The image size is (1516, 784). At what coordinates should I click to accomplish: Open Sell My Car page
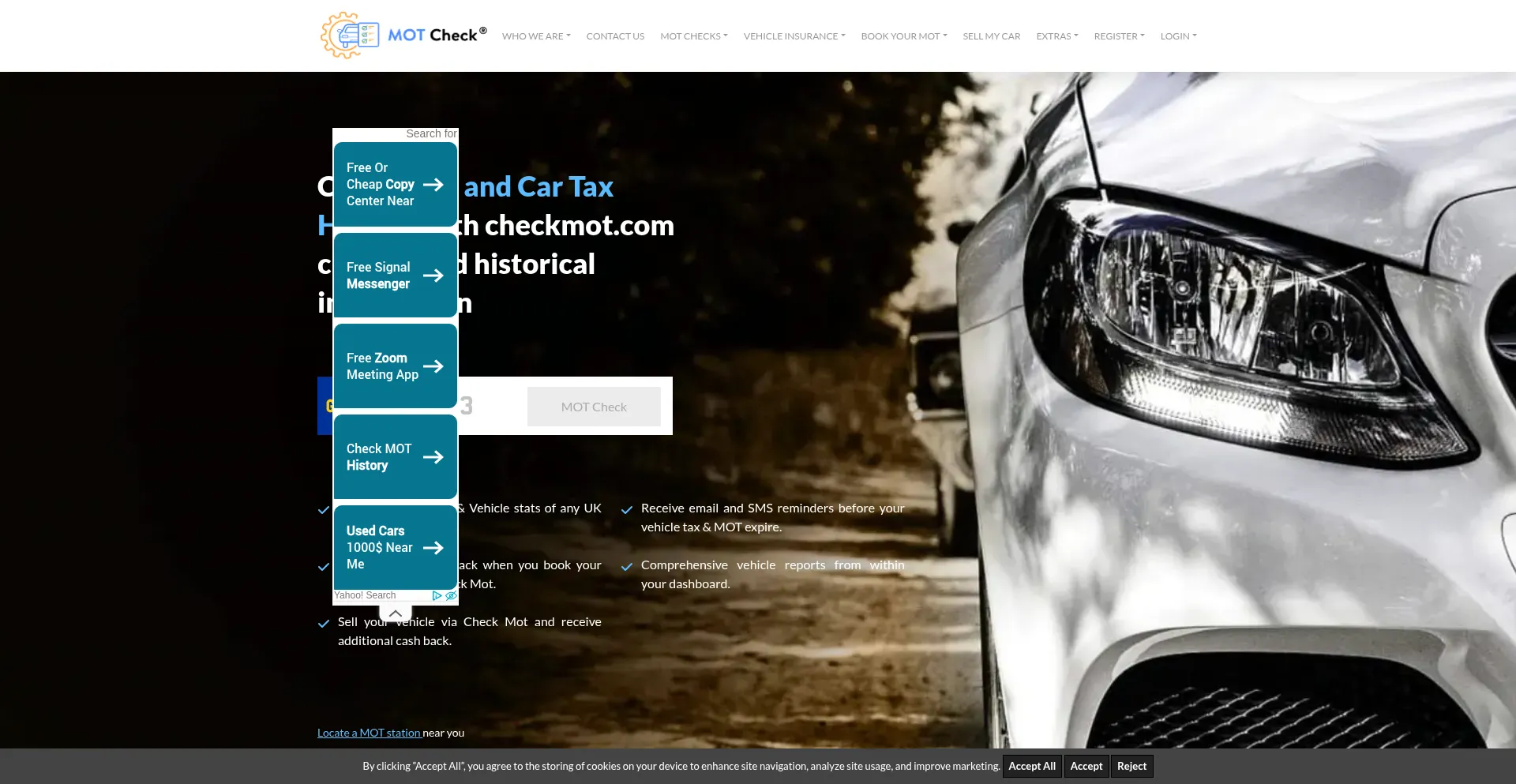(991, 36)
